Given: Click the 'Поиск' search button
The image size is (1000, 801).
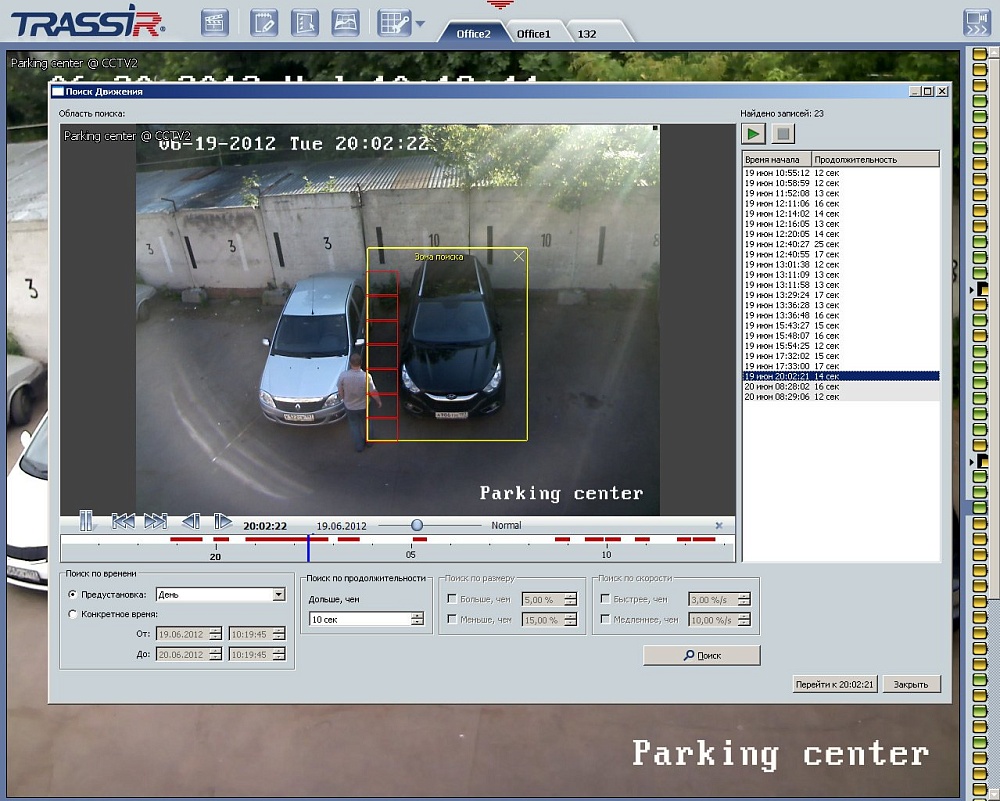Looking at the screenshot, I should (x=701, y=655).
